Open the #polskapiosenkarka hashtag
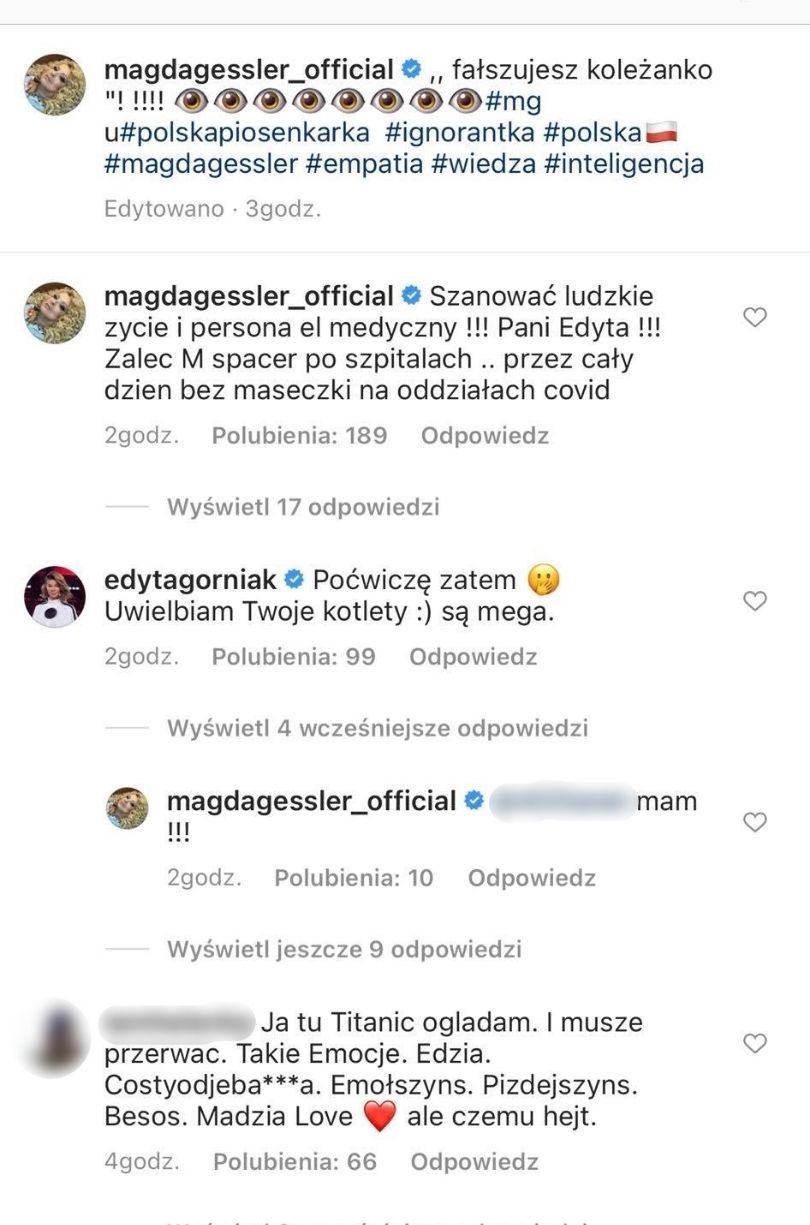810x1225 pixels. pos(245,133)
